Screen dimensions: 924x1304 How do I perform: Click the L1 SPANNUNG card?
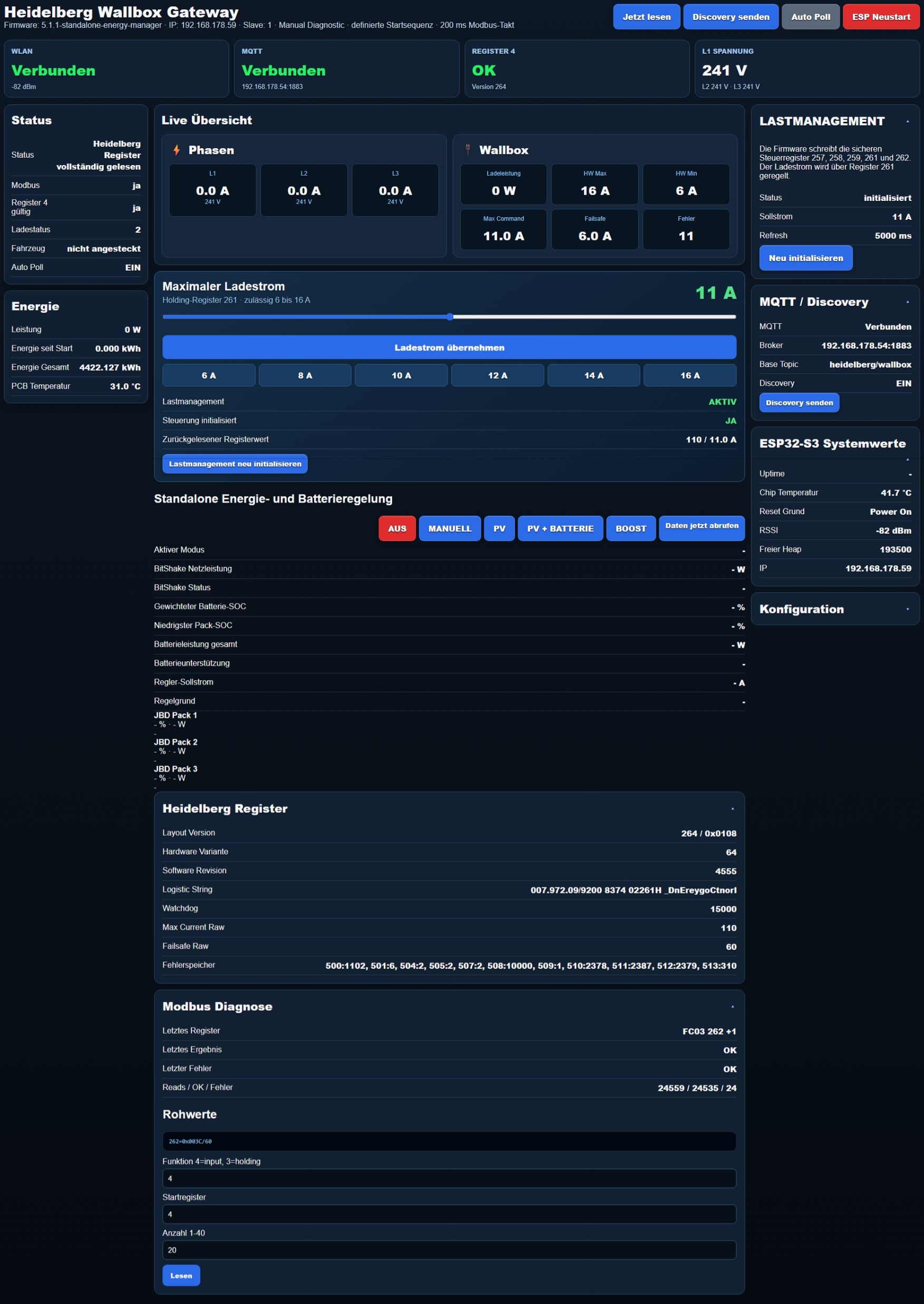tap(807, 69)
